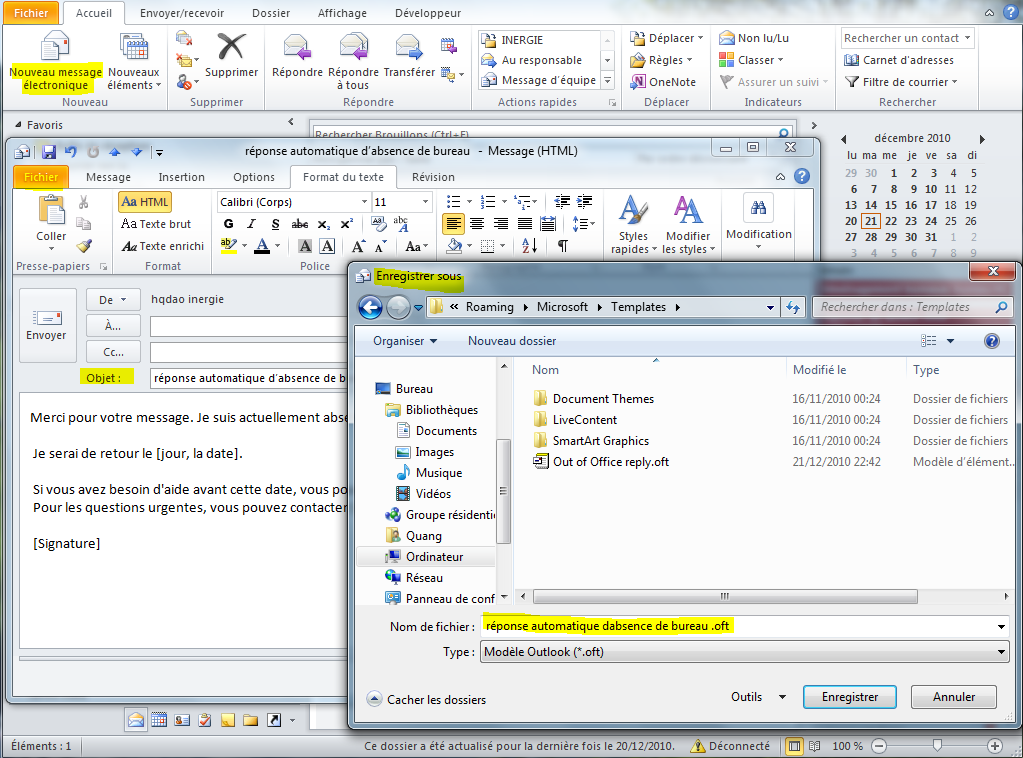The width and height of the screenshot is (1023, 758).
Task: Select the Format painter brush
Action: pos(84,245)
